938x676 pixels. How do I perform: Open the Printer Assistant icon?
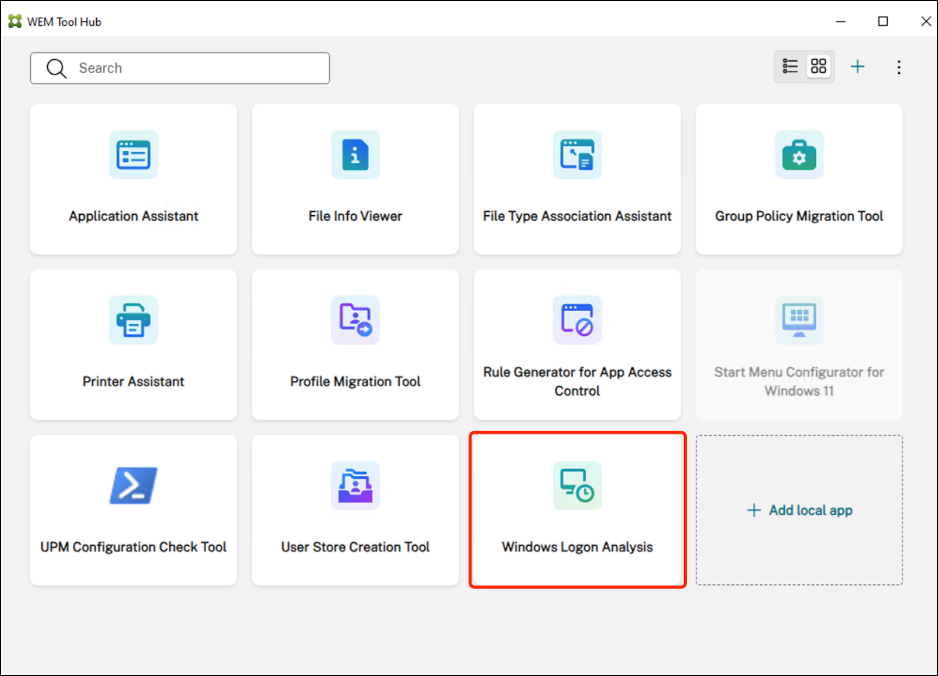133,320
